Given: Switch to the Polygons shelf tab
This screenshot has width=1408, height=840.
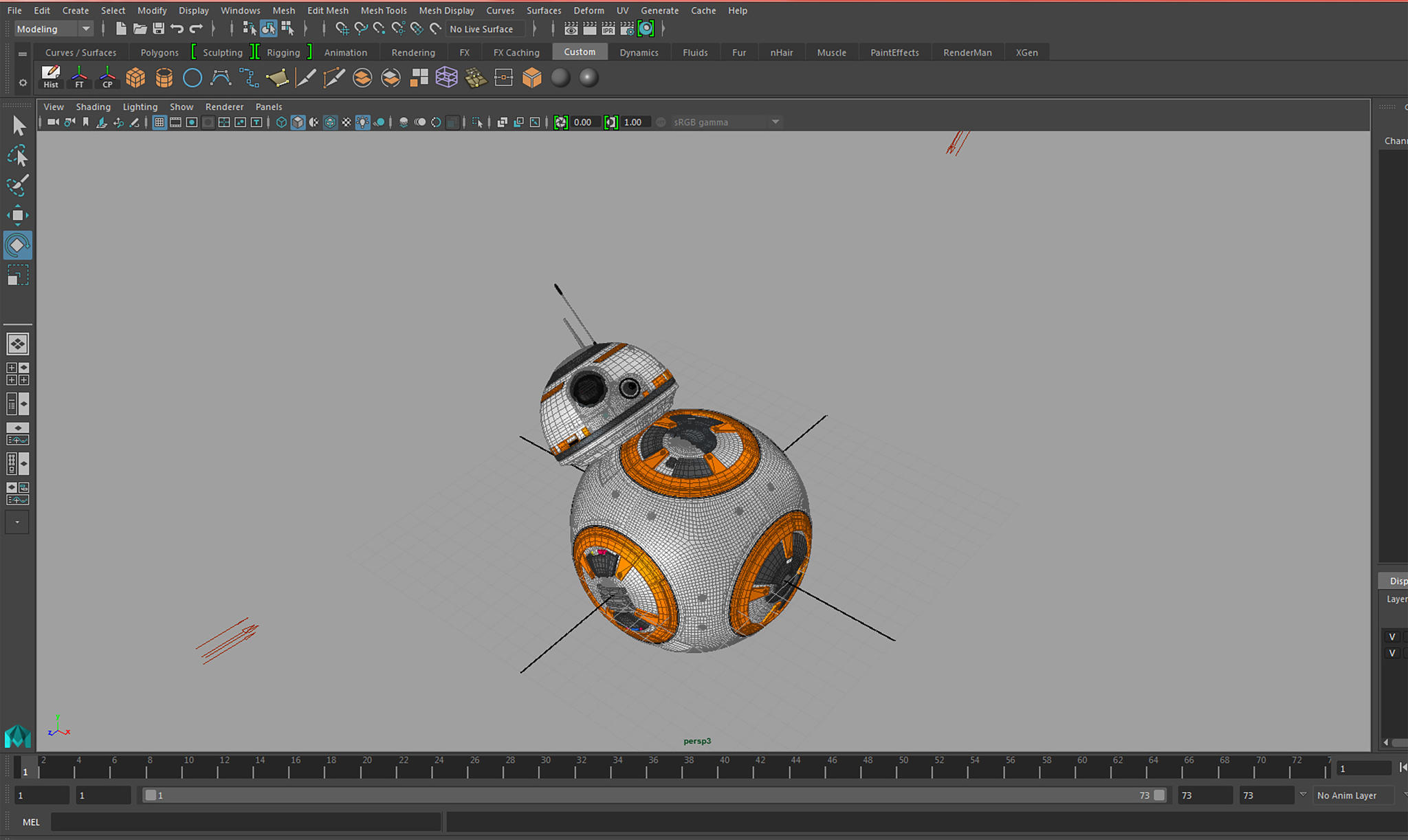Looking at the screenshot, I should (159, 52).
